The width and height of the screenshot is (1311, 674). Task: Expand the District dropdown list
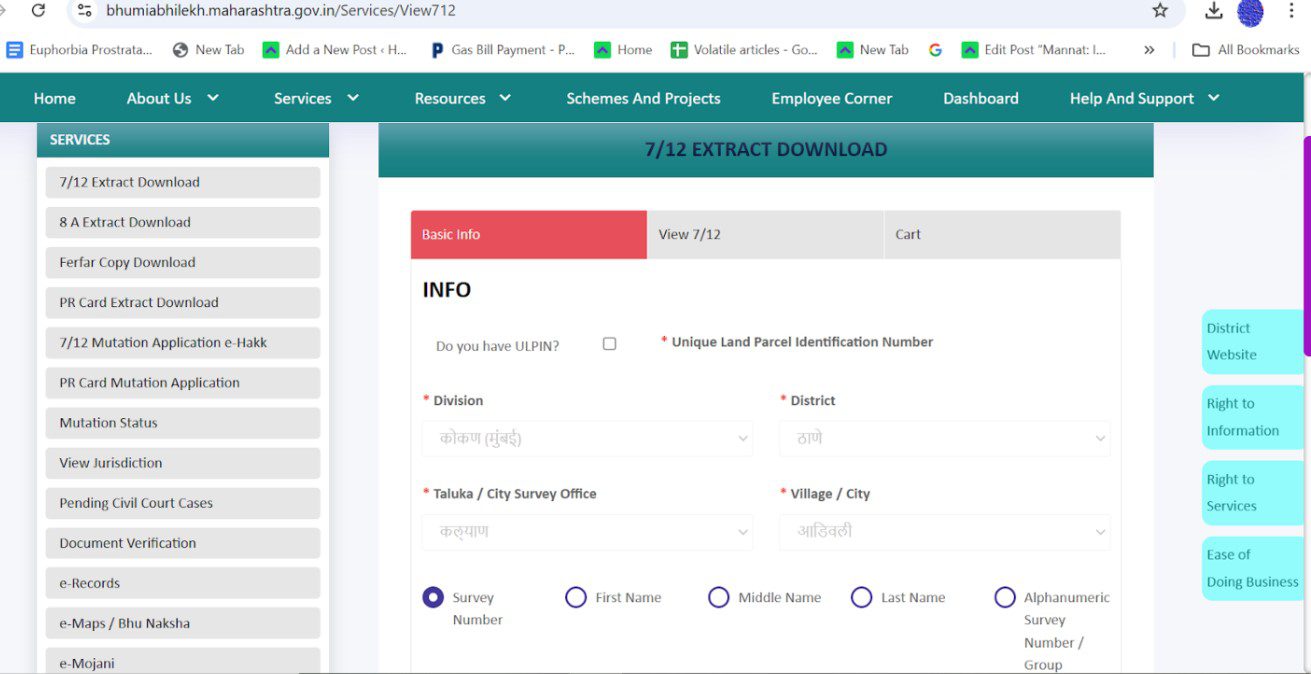(944, 438)
